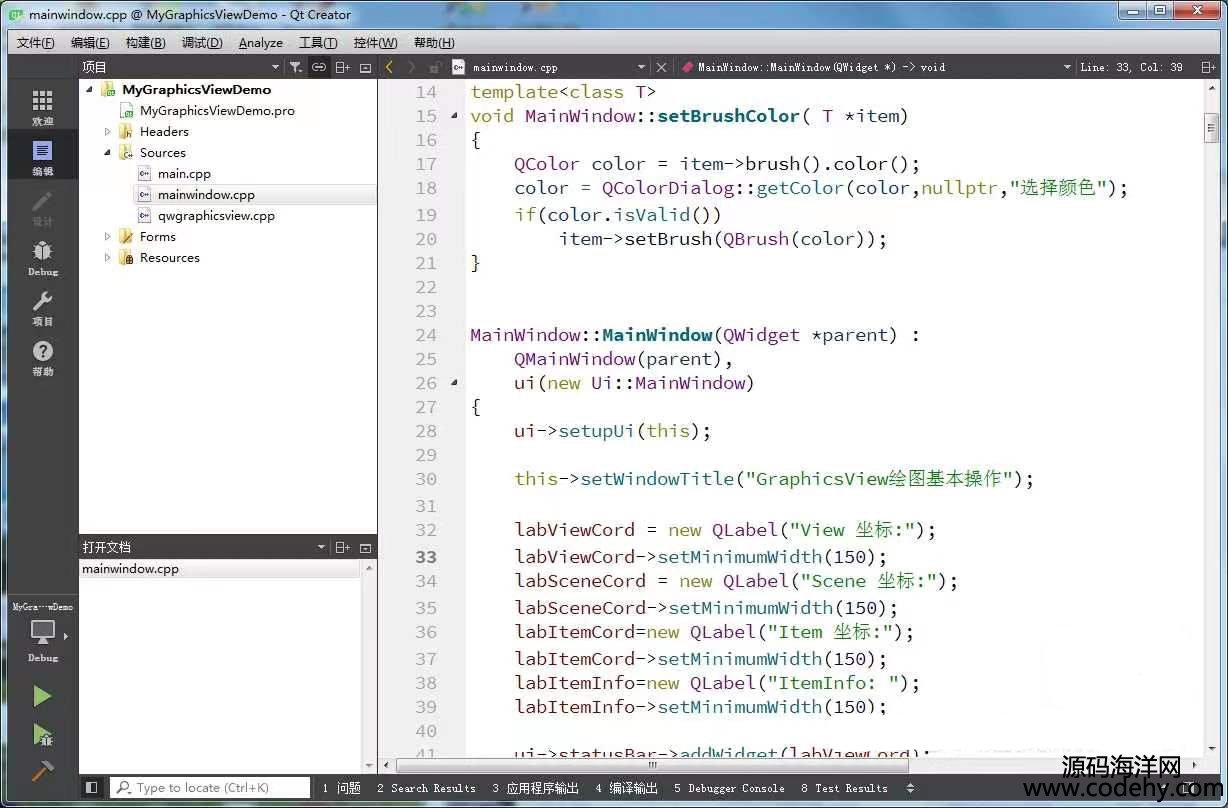Fold the constructor block at line 26
The height and width of the screenshot is (808, 1228).
click(454, 383)
